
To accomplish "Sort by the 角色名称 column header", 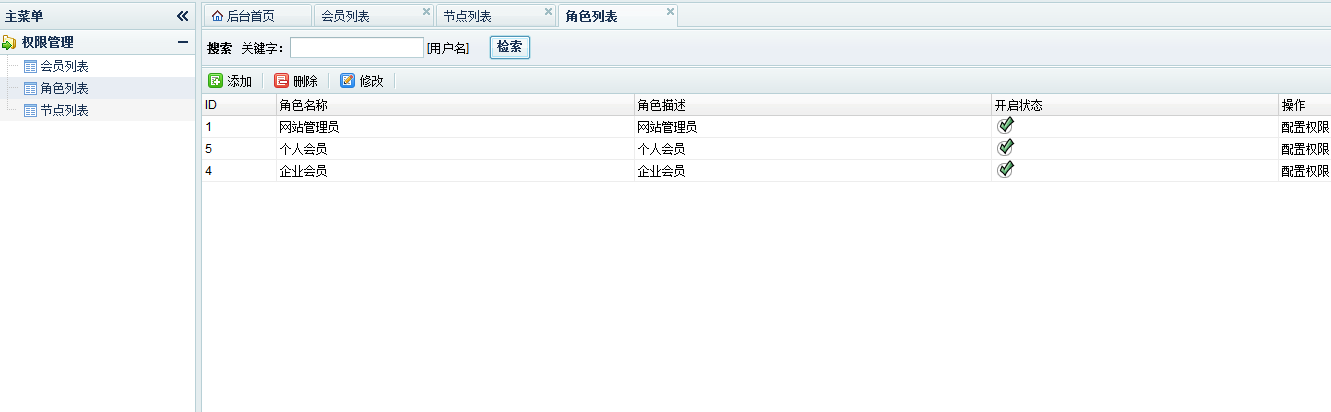I will tap(303, 105).
